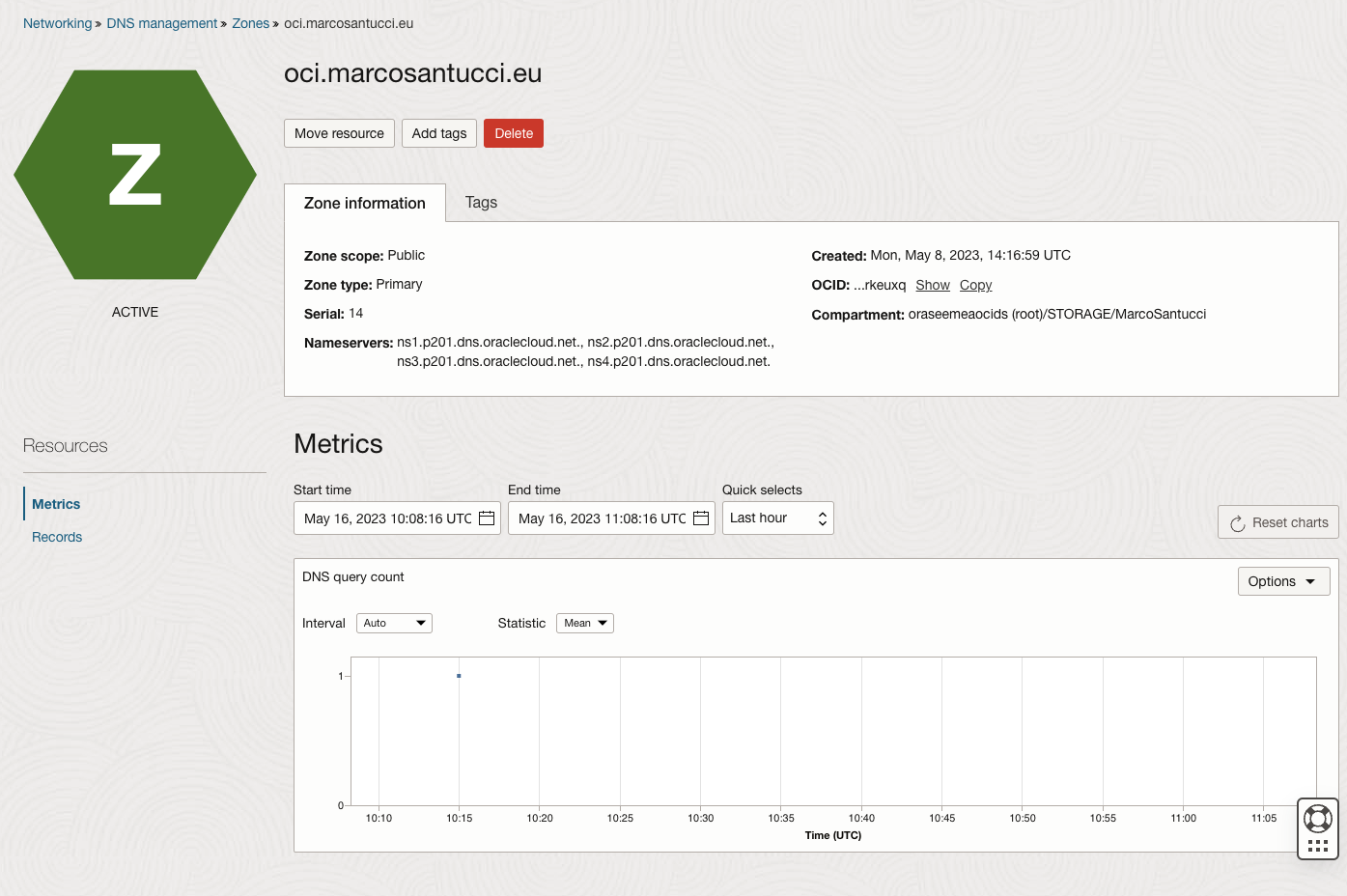The width and height of the screenshot is (1347, 896).
Task: Click the Delete button
Action: click(513, 133)
